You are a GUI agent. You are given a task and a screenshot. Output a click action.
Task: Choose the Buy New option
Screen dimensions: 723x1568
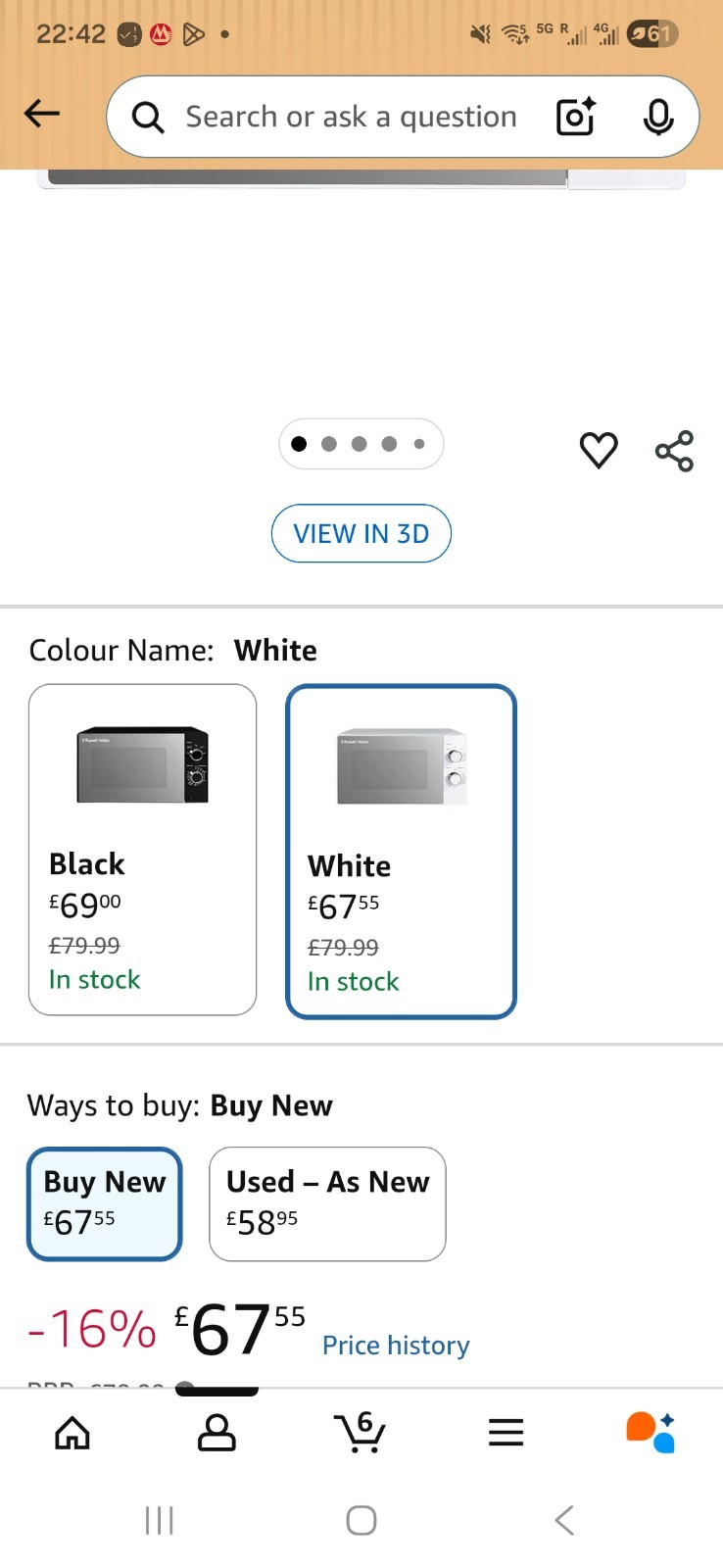point(105,1202)
